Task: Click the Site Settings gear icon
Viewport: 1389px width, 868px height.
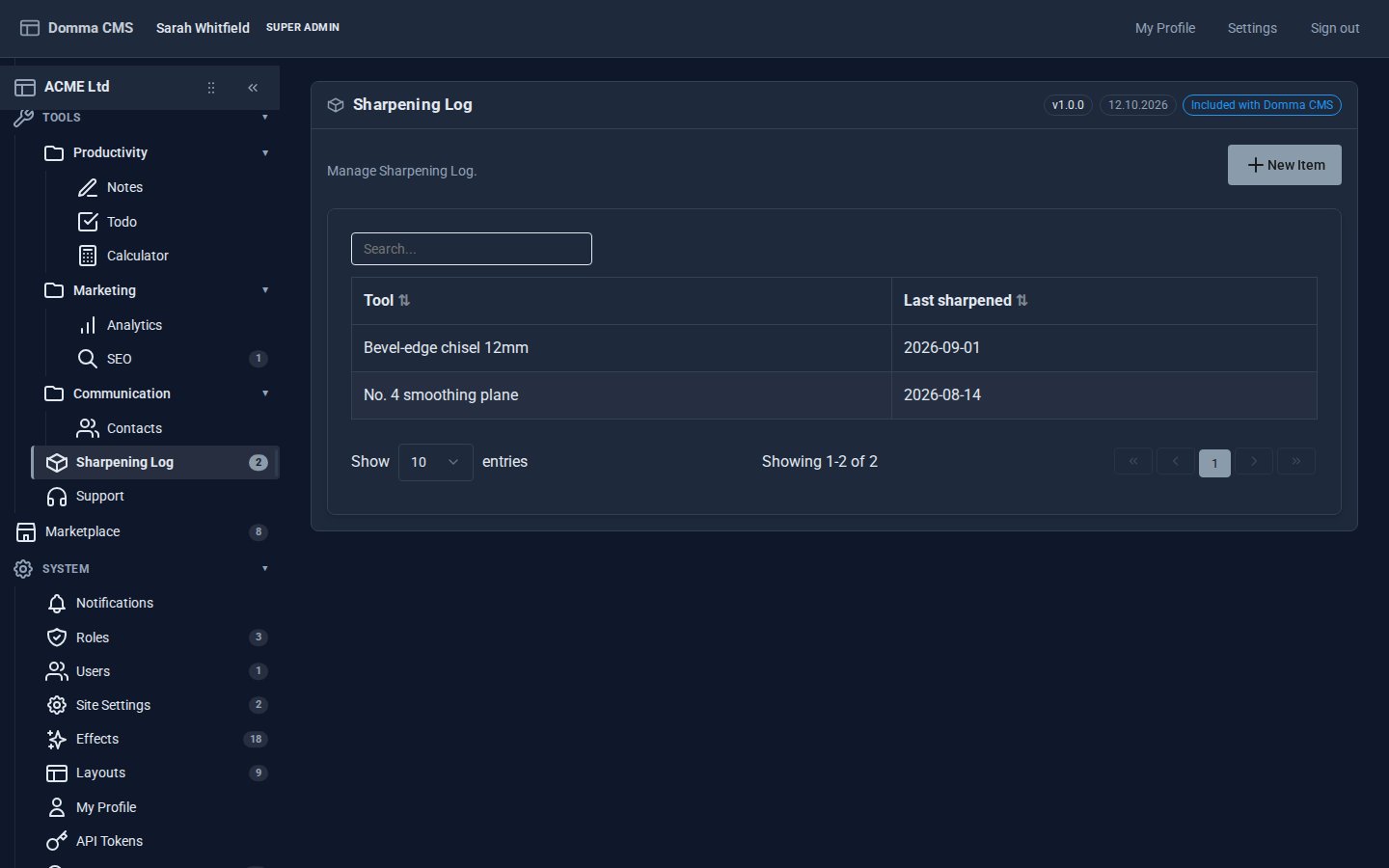Action: click(57, 705)
